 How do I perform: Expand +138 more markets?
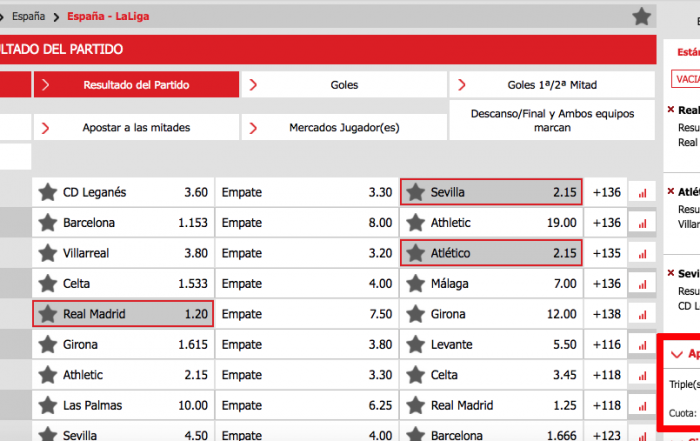[x=606, y=314]
